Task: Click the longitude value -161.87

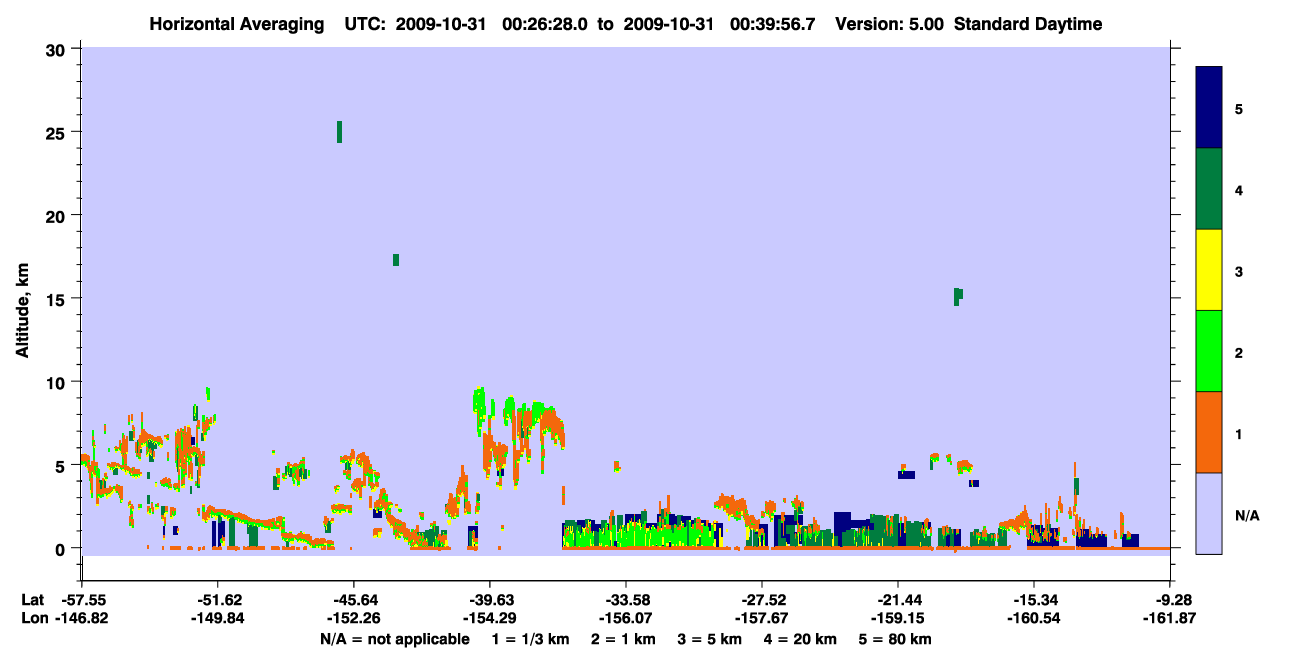Action: pos(1171,618)
